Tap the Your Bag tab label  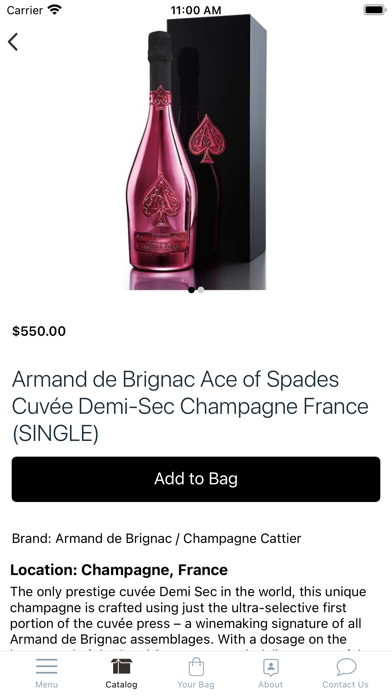(196, 684)
